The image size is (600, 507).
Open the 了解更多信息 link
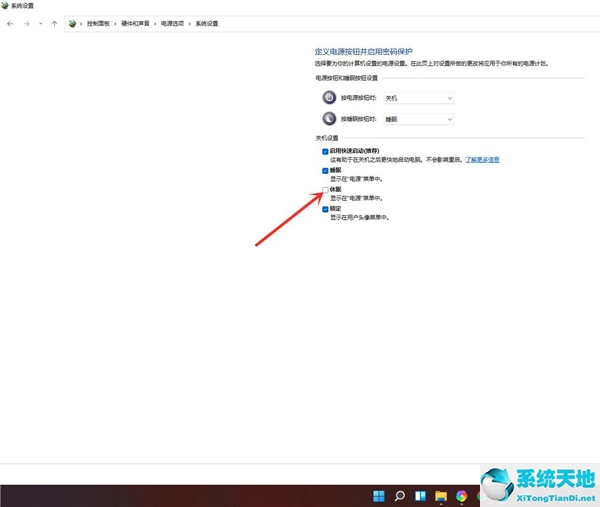[x=482, y=160]
